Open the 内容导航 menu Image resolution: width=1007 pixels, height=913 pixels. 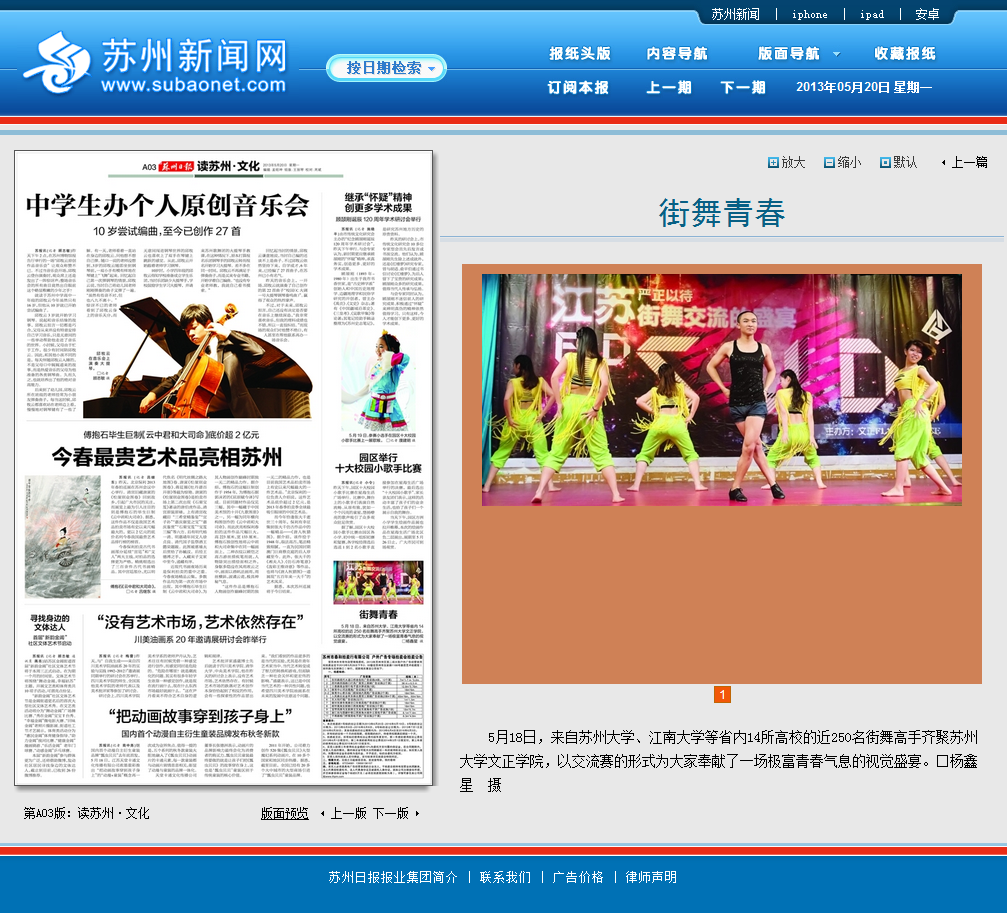pos(677,54)
